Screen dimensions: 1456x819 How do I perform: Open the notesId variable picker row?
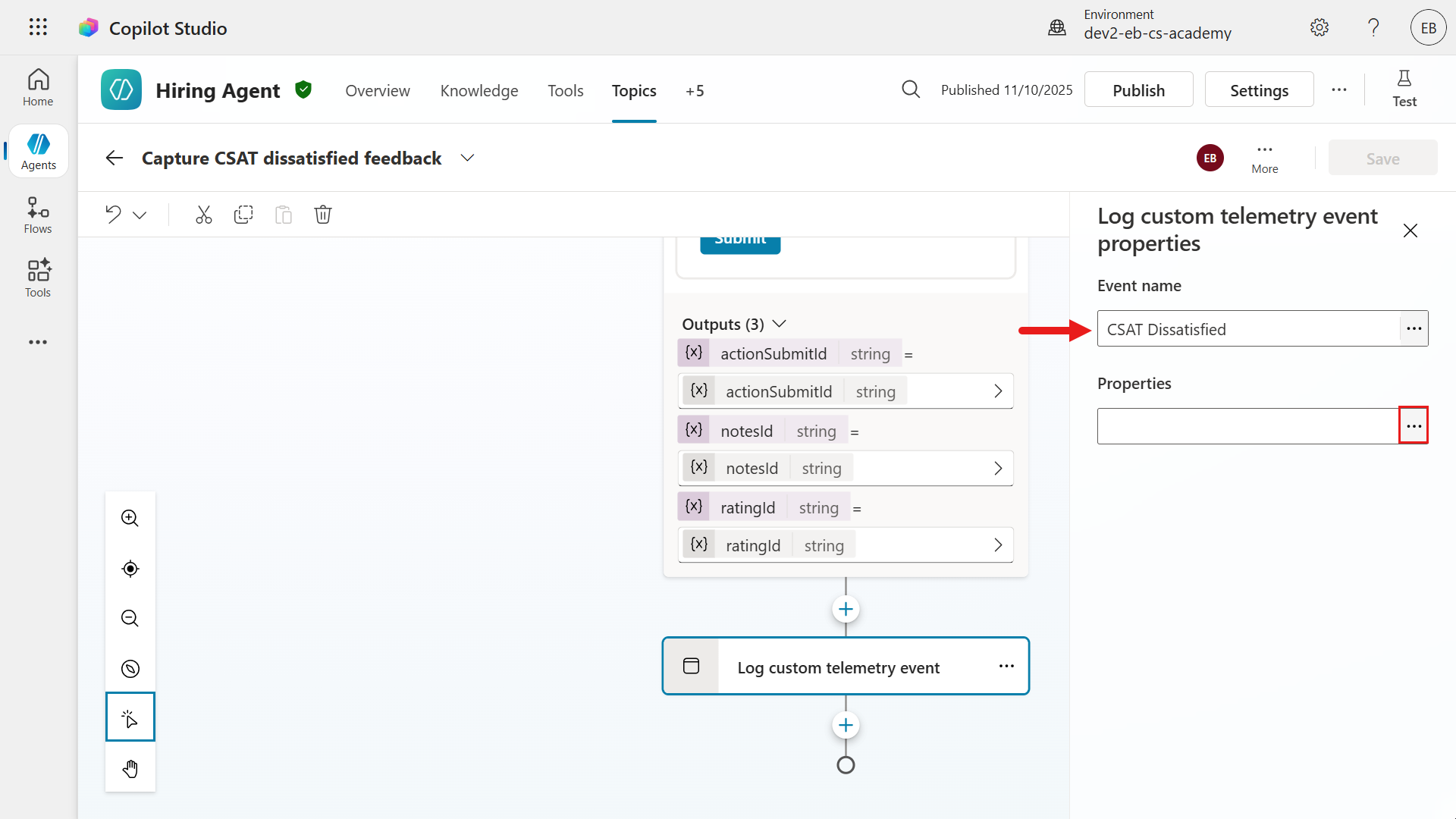[x=846, y=469]
